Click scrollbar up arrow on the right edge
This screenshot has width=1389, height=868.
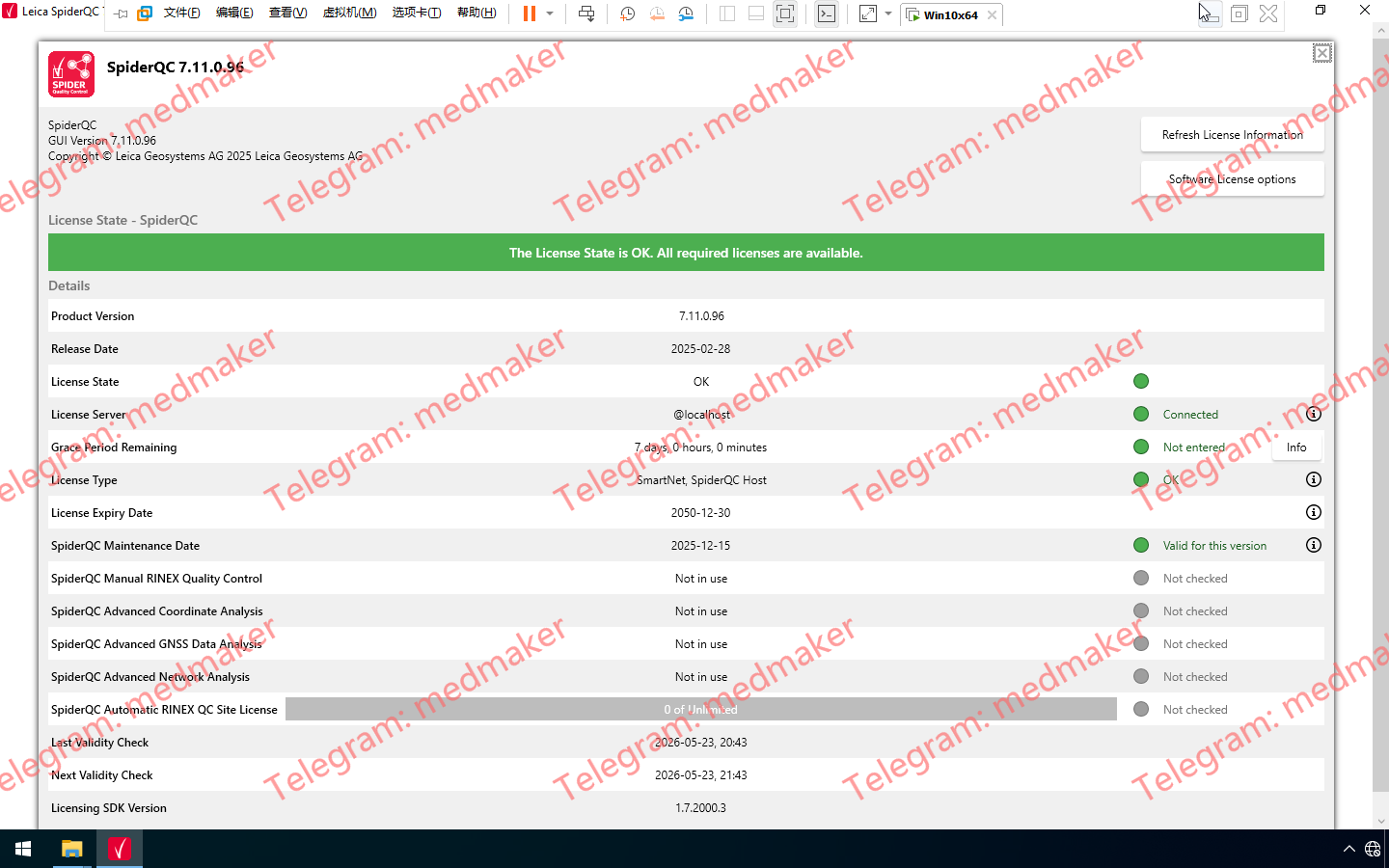[x=1380, y=31]
